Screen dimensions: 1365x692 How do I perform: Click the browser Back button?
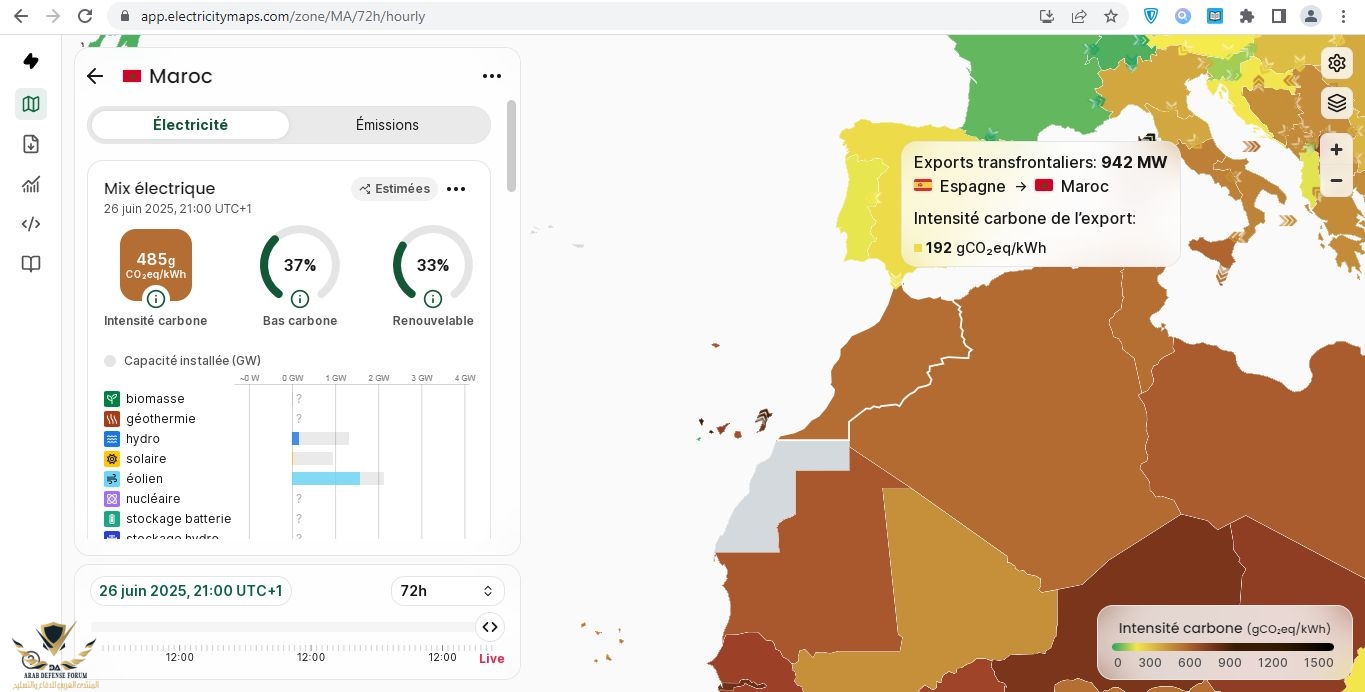click(x=21, y=16)
